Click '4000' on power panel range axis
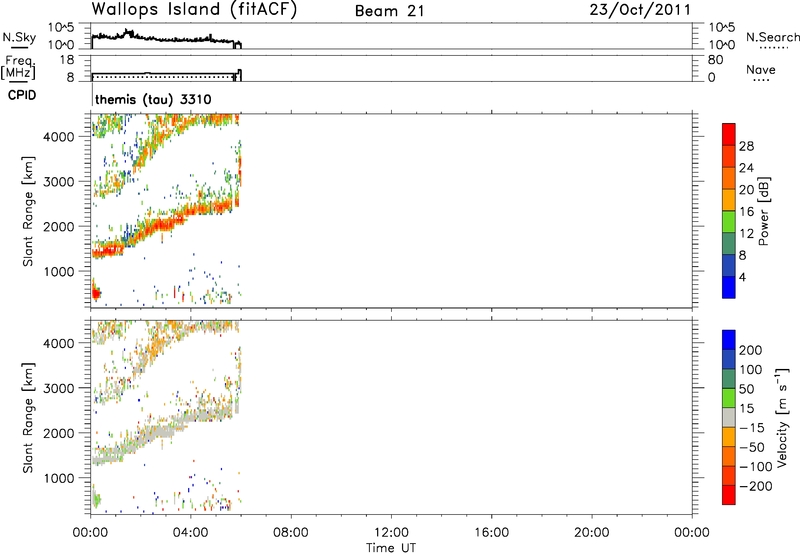800x554 pixels. (59, 137)
